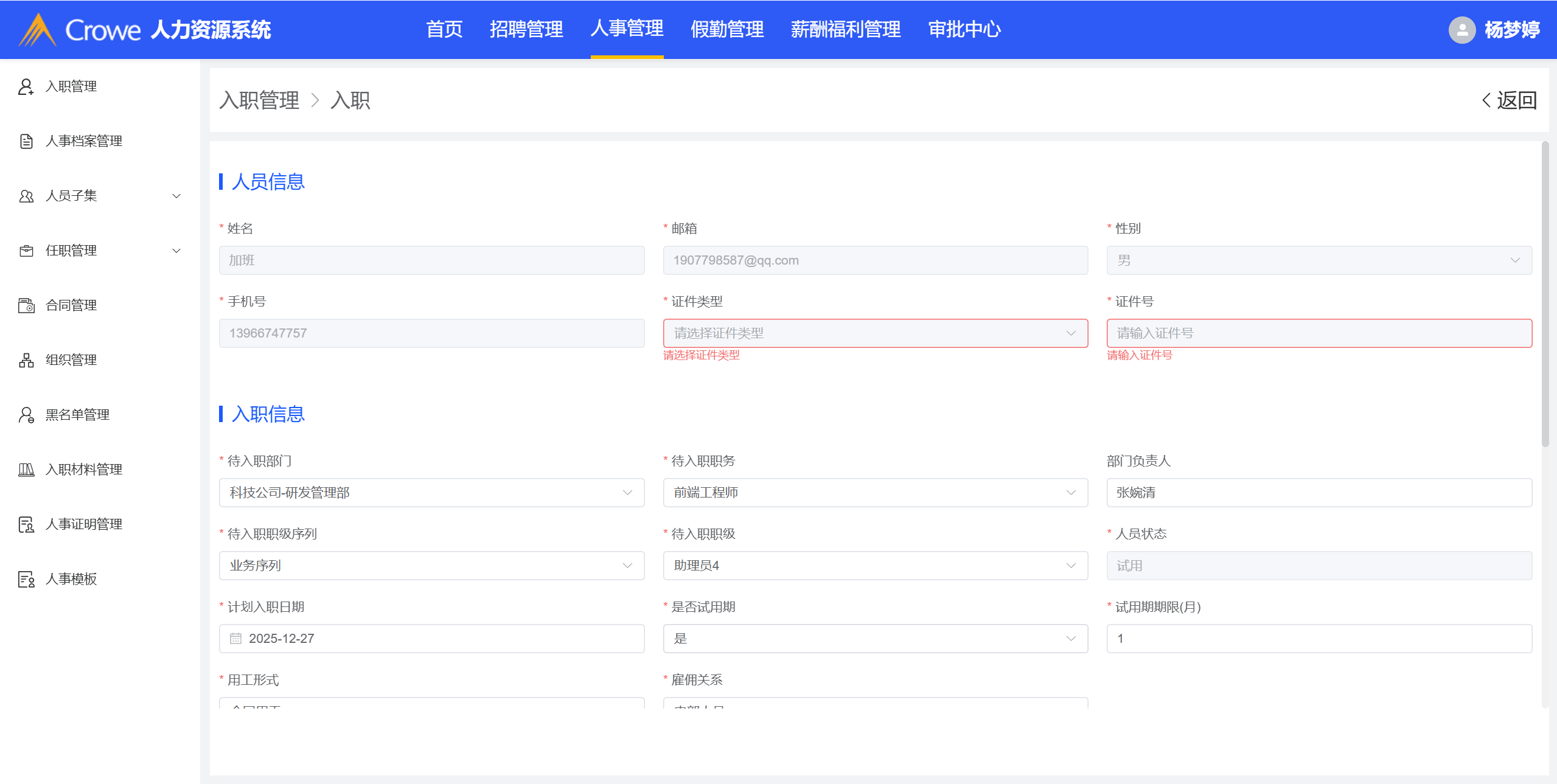This screenshot has height=784, width=1557.
Task: Click the 证件号 input field
Action: (x=1318, y=333)
